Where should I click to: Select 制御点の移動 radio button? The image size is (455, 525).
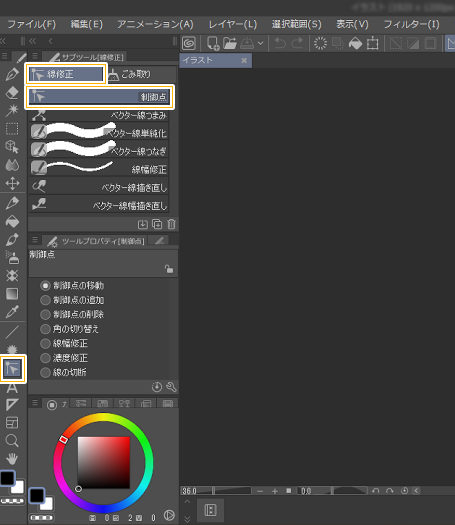point(45,286)
